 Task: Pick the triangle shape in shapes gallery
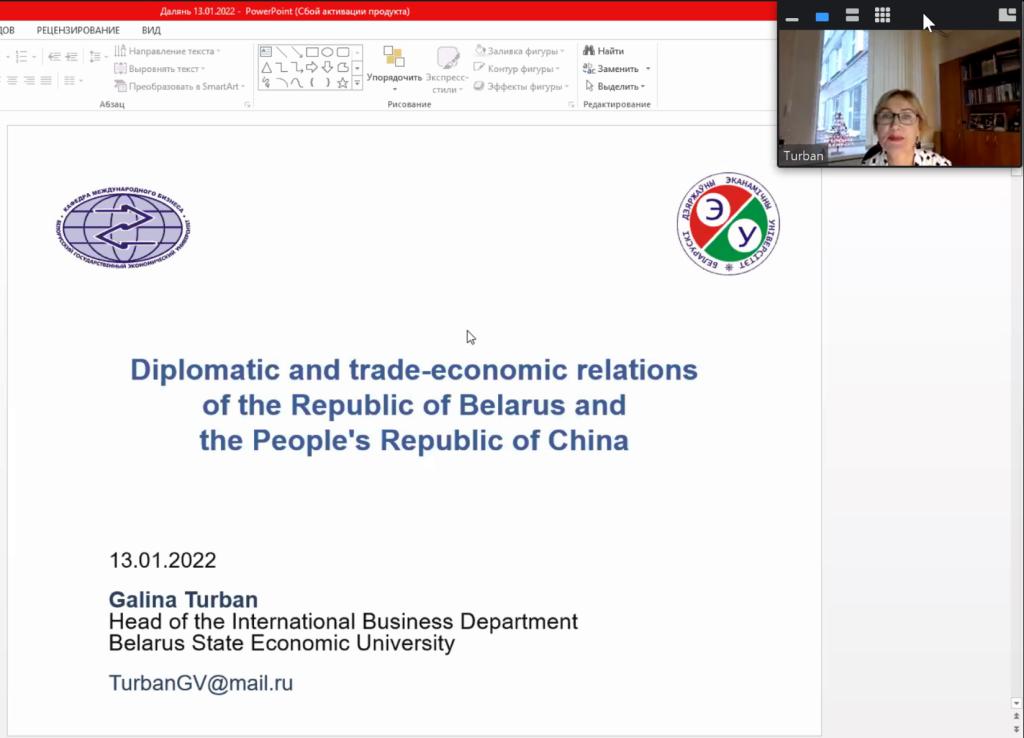pos(266,68)
